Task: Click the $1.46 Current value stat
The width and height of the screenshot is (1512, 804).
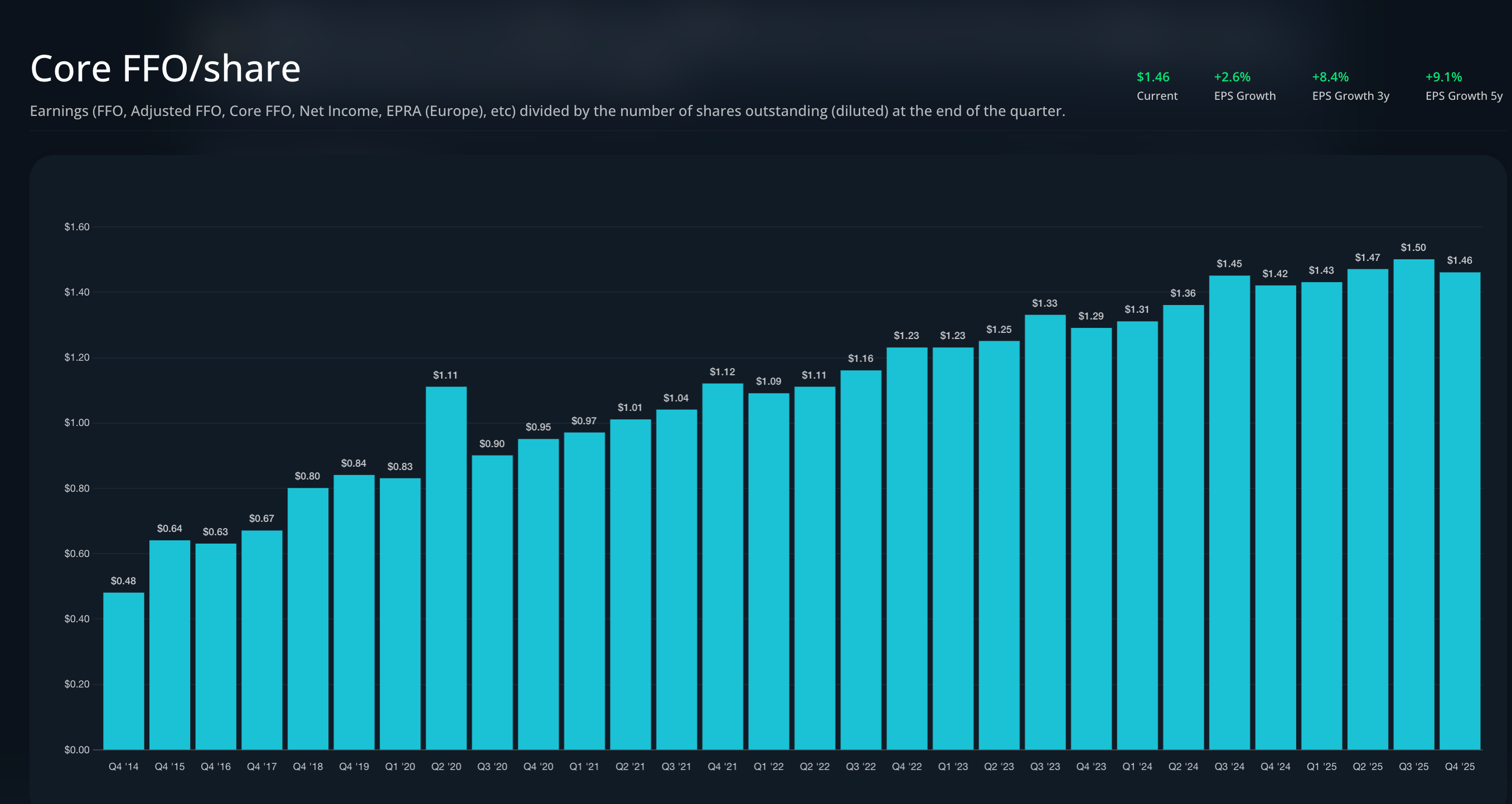Action: point(1153,77)
